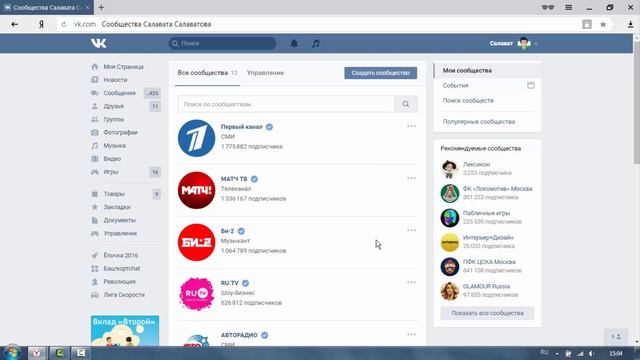Open browser hamburger menu
640x360 pixels.
click(568, 7)
